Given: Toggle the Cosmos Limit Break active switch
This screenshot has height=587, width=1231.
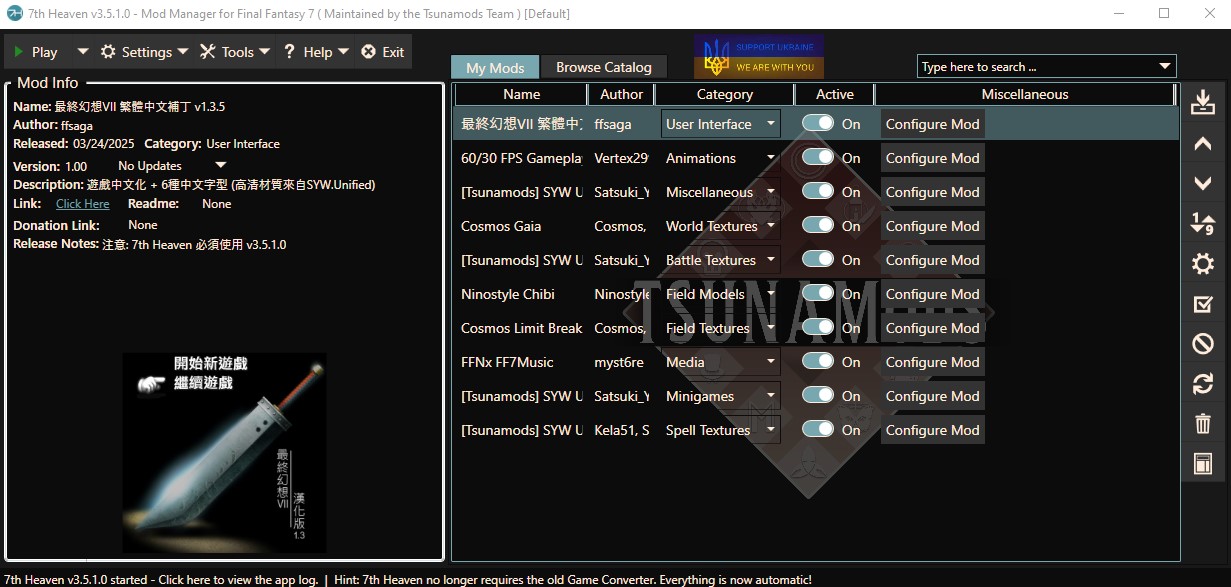Looking at the screenshot, I should point(818,328).
